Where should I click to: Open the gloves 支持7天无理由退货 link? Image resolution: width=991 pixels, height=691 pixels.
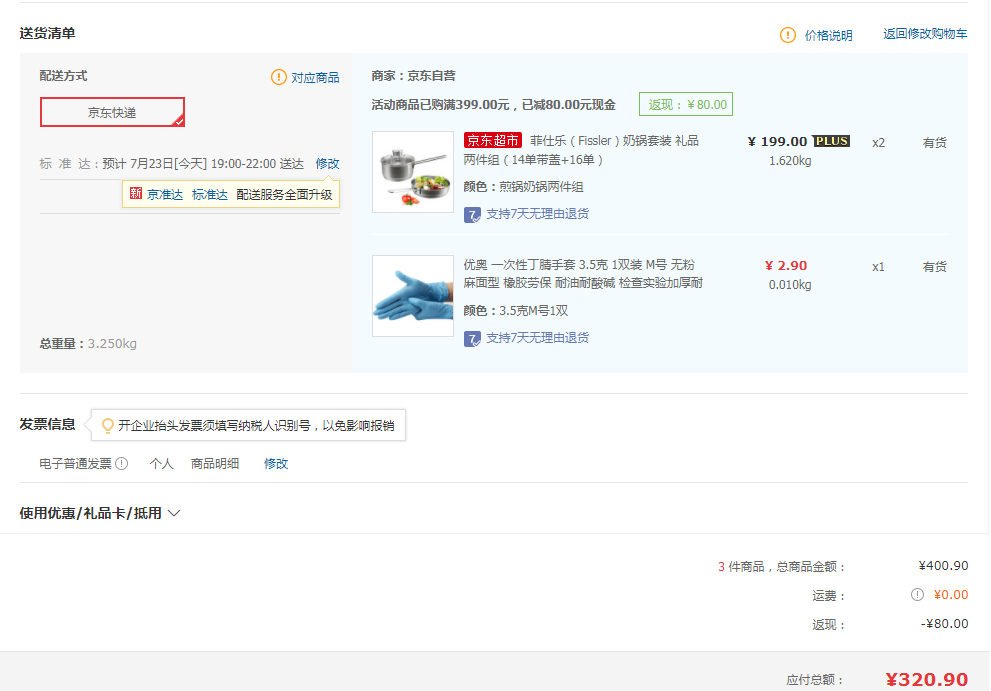[537, 338]
